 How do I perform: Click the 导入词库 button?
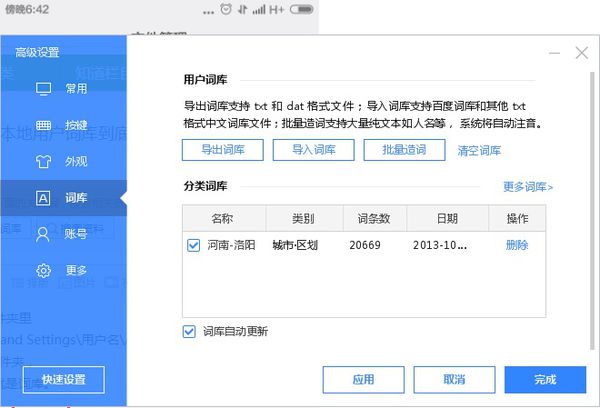[313, 150]
